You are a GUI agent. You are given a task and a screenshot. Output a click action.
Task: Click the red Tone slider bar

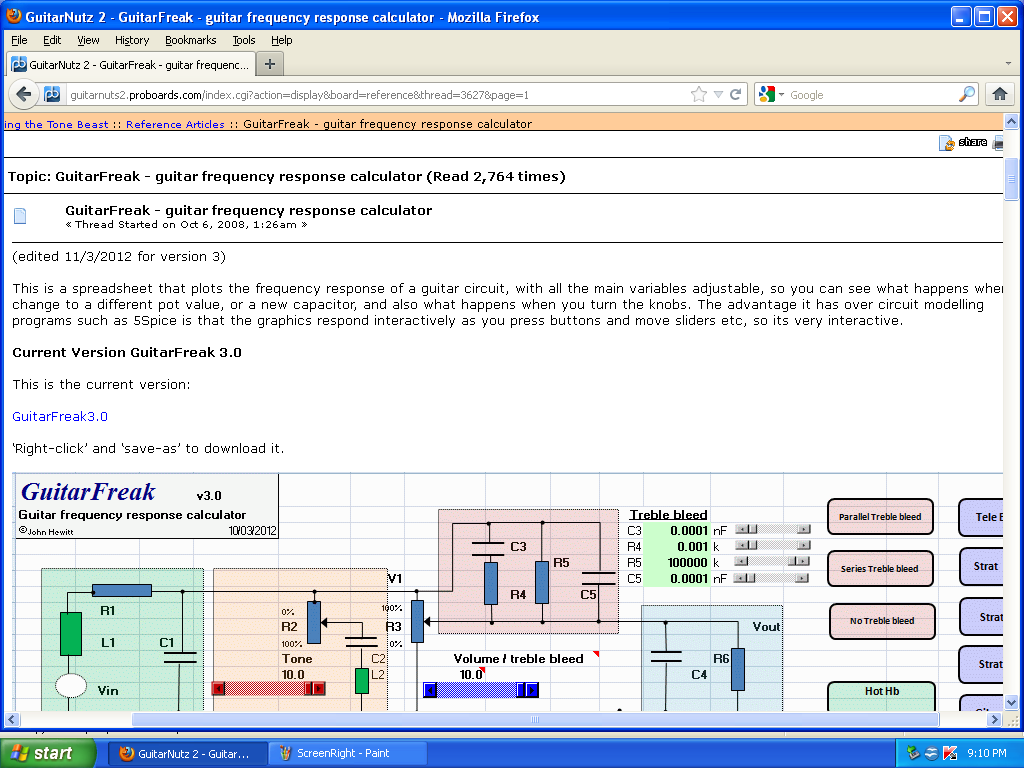[268, 688]
